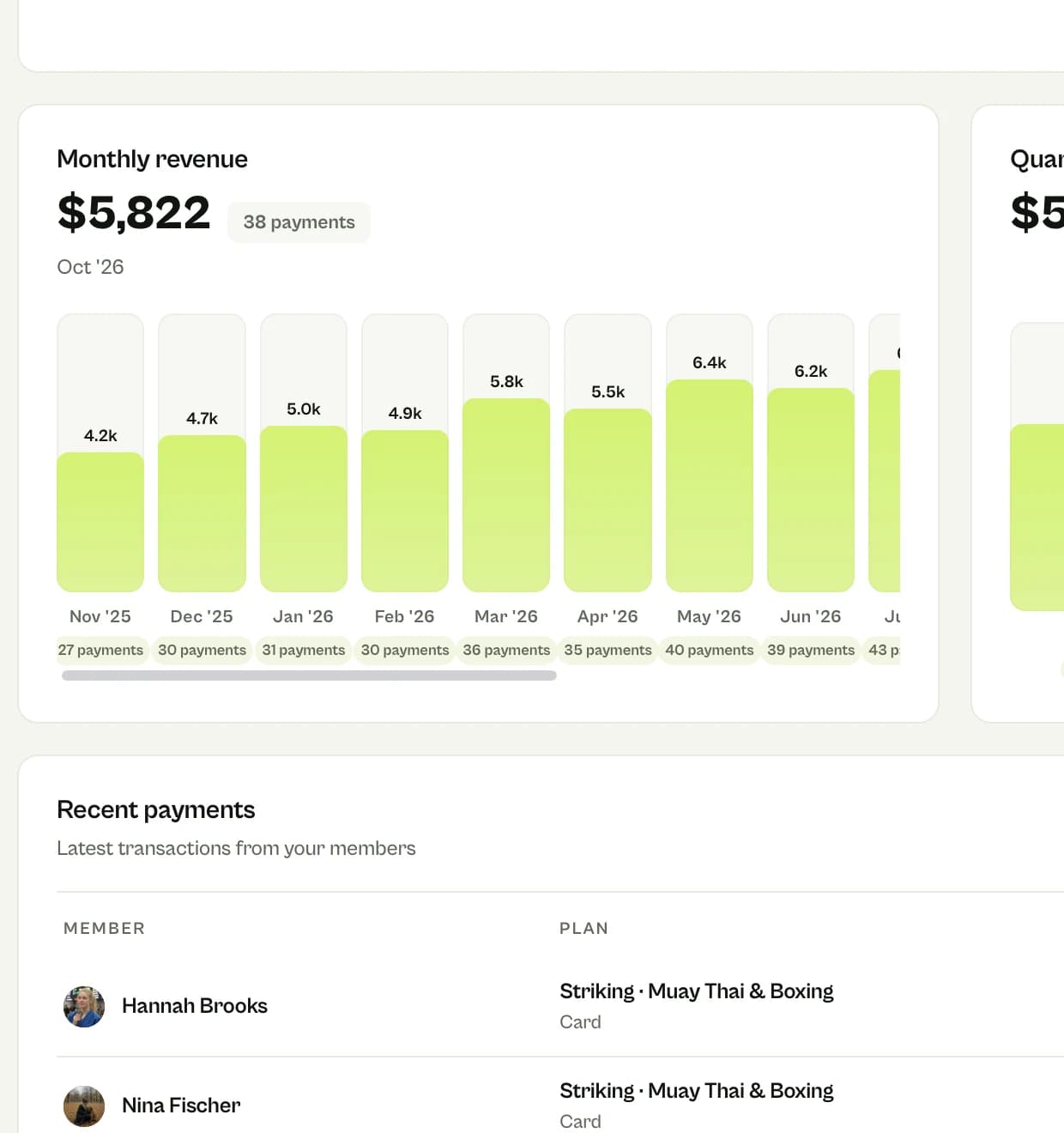Open Hannah Brooks member name
1064x1133 pixels.
pos(195,1006)
